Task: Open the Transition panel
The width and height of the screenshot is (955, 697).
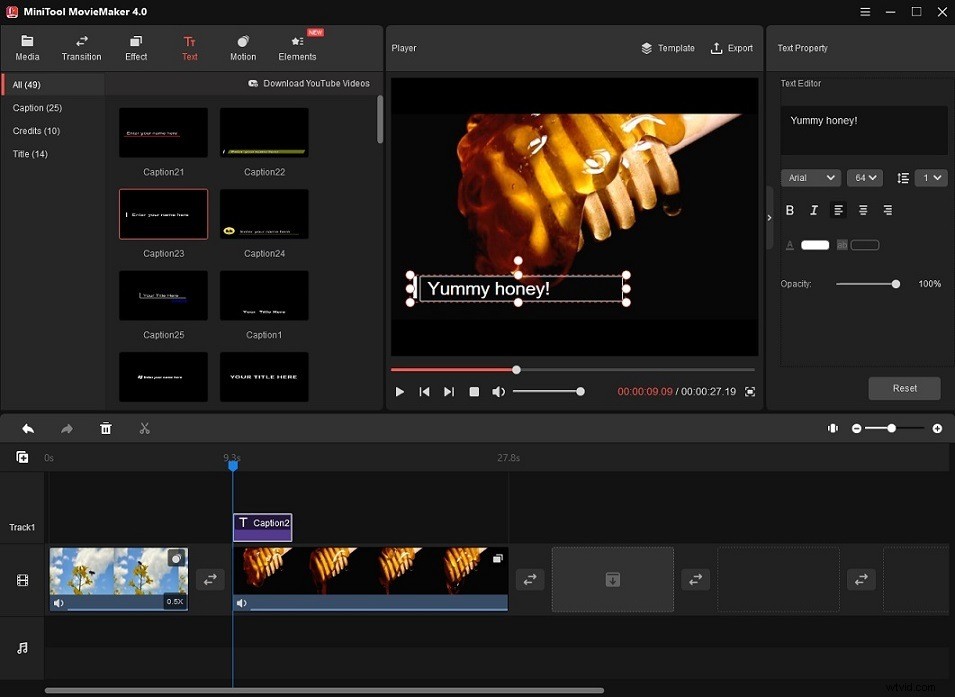Action: coord(81,47)
